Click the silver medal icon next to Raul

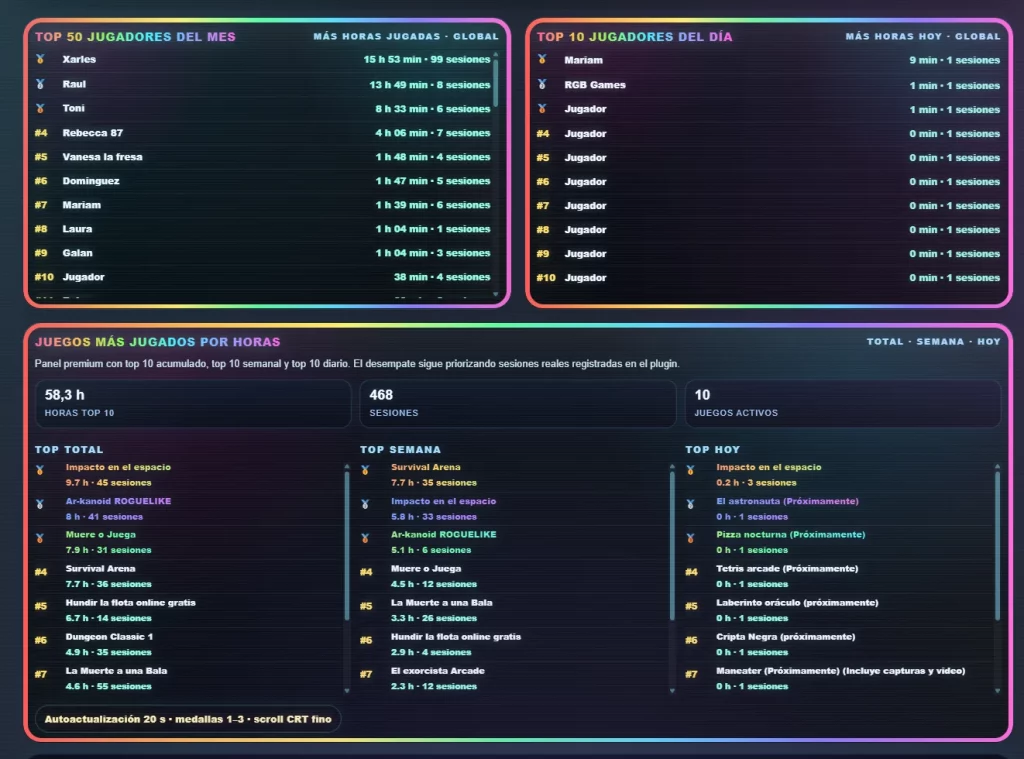pos(41,84)
